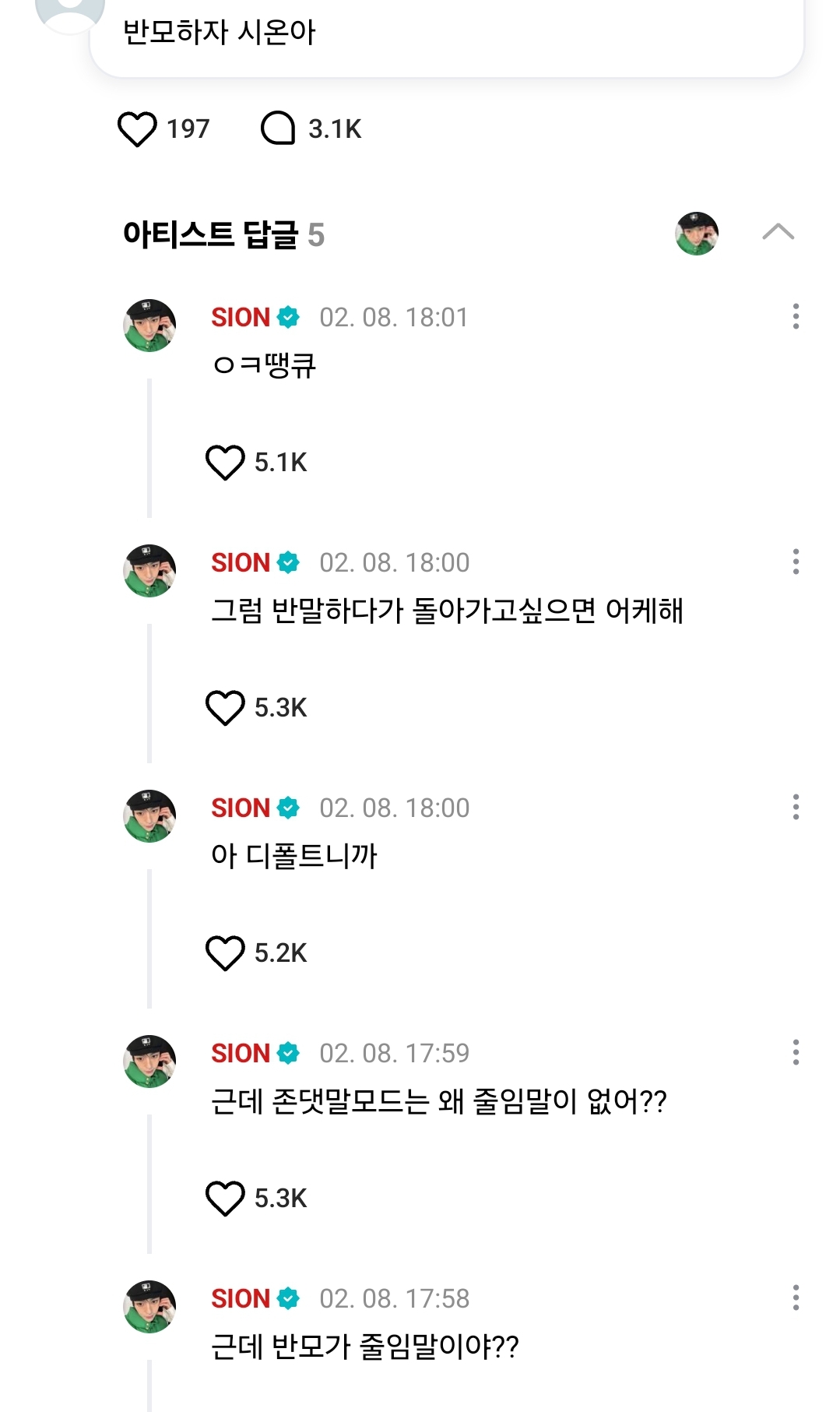This screenshot has width=840, height=1412.
Task: Tap SION verified badge on 17:59 reply
Action: 288,1053
